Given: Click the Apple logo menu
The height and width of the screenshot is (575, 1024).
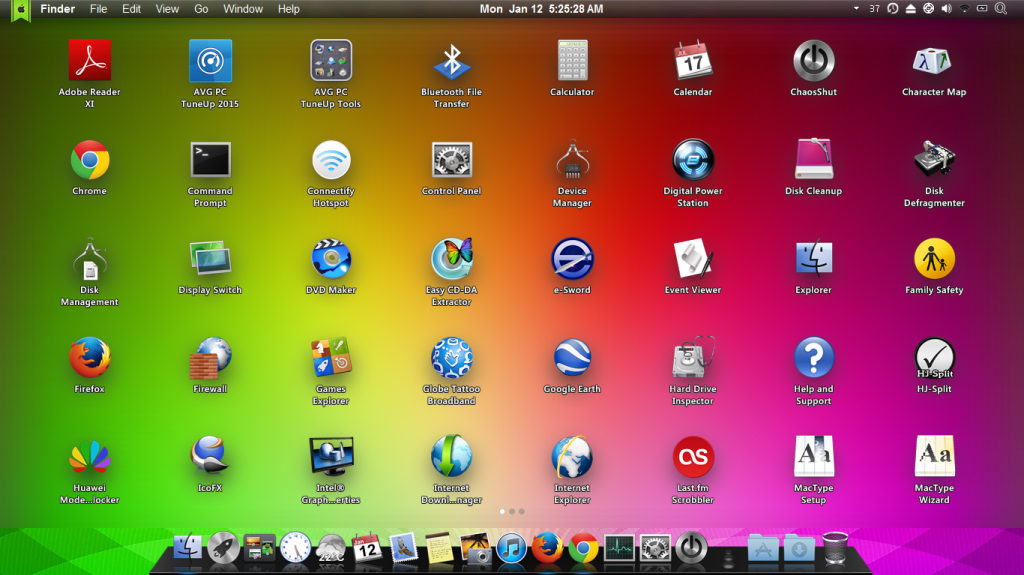Looking at the screenshot, I should [x=21, y=10].
